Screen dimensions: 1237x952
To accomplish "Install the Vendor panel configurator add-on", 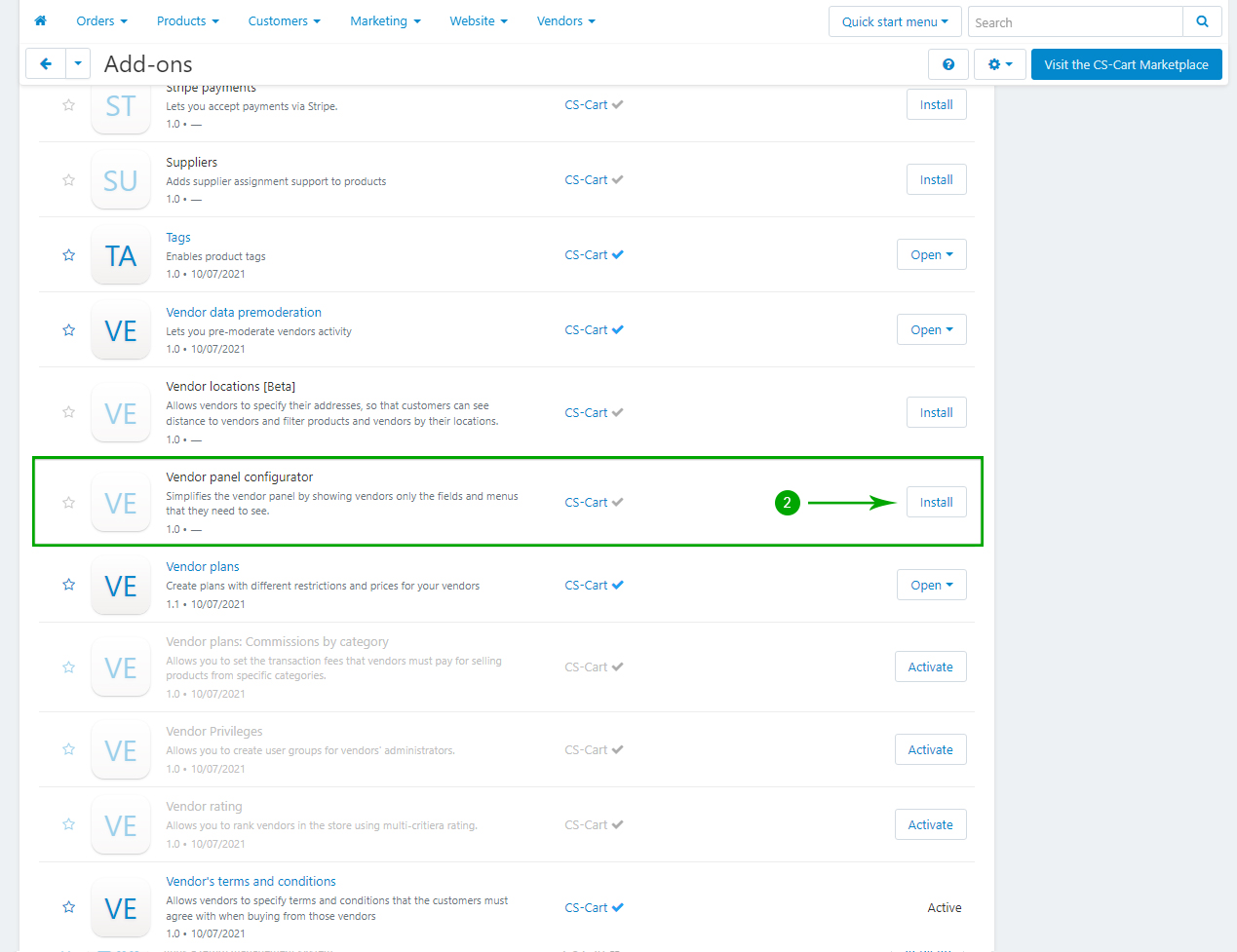I will pos(936,503).
